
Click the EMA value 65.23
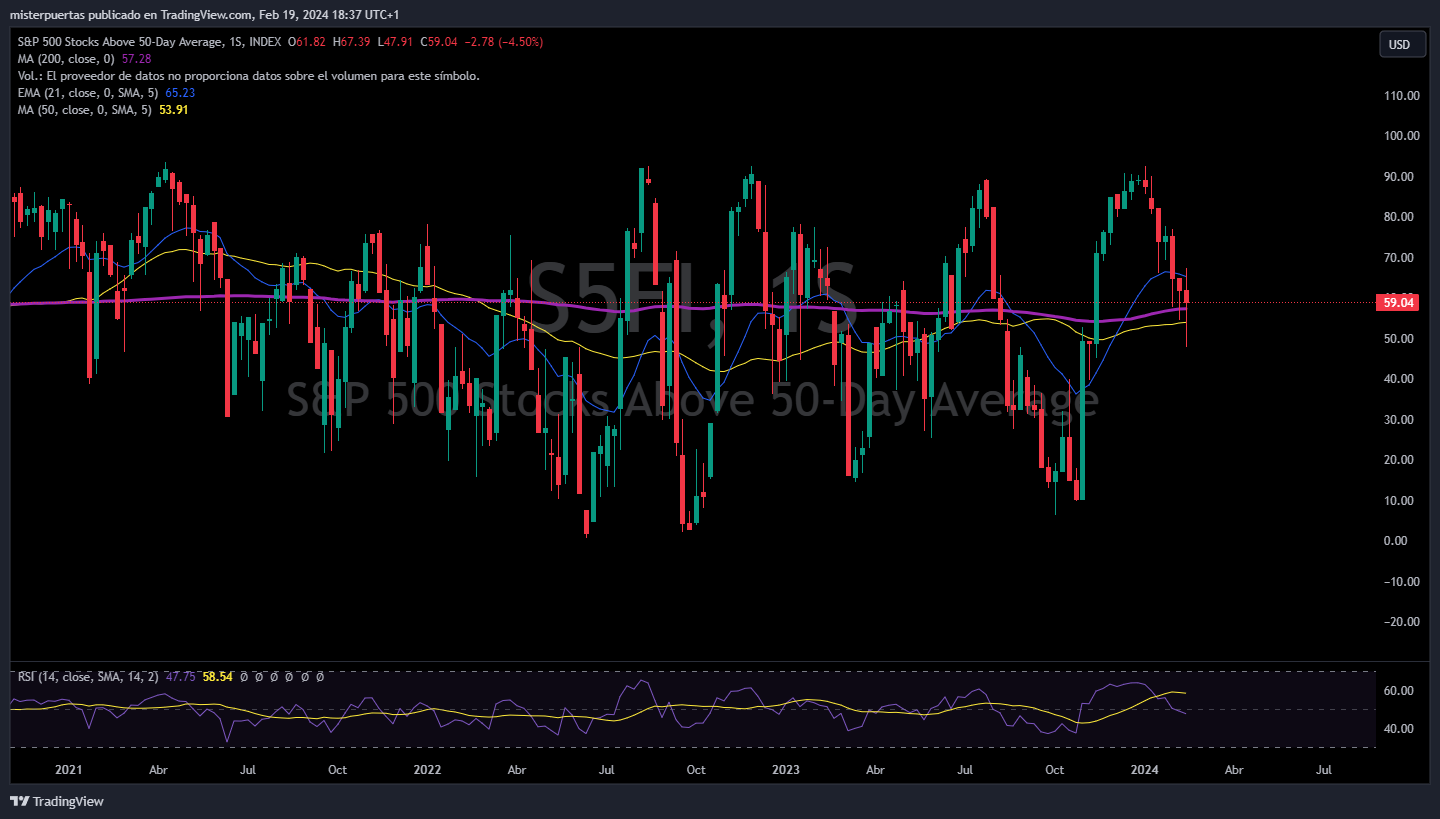point(180,93)
